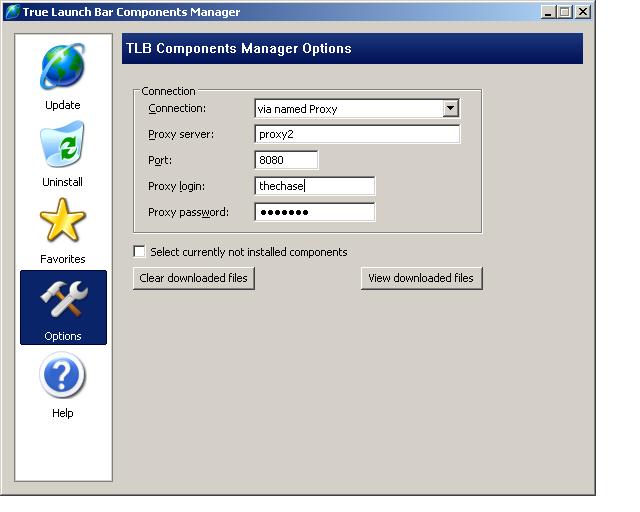Click the title bar application icon

click(12, 12)
